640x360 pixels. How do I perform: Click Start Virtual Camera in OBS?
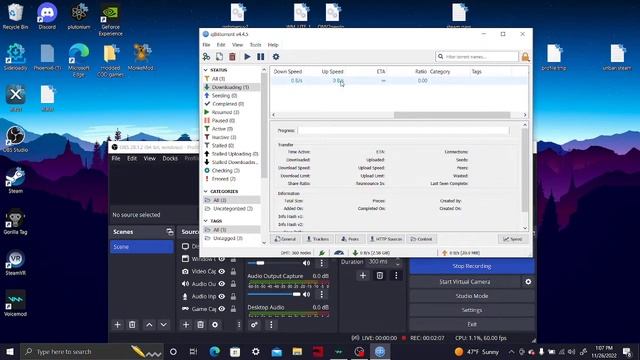tap(465, 282)
